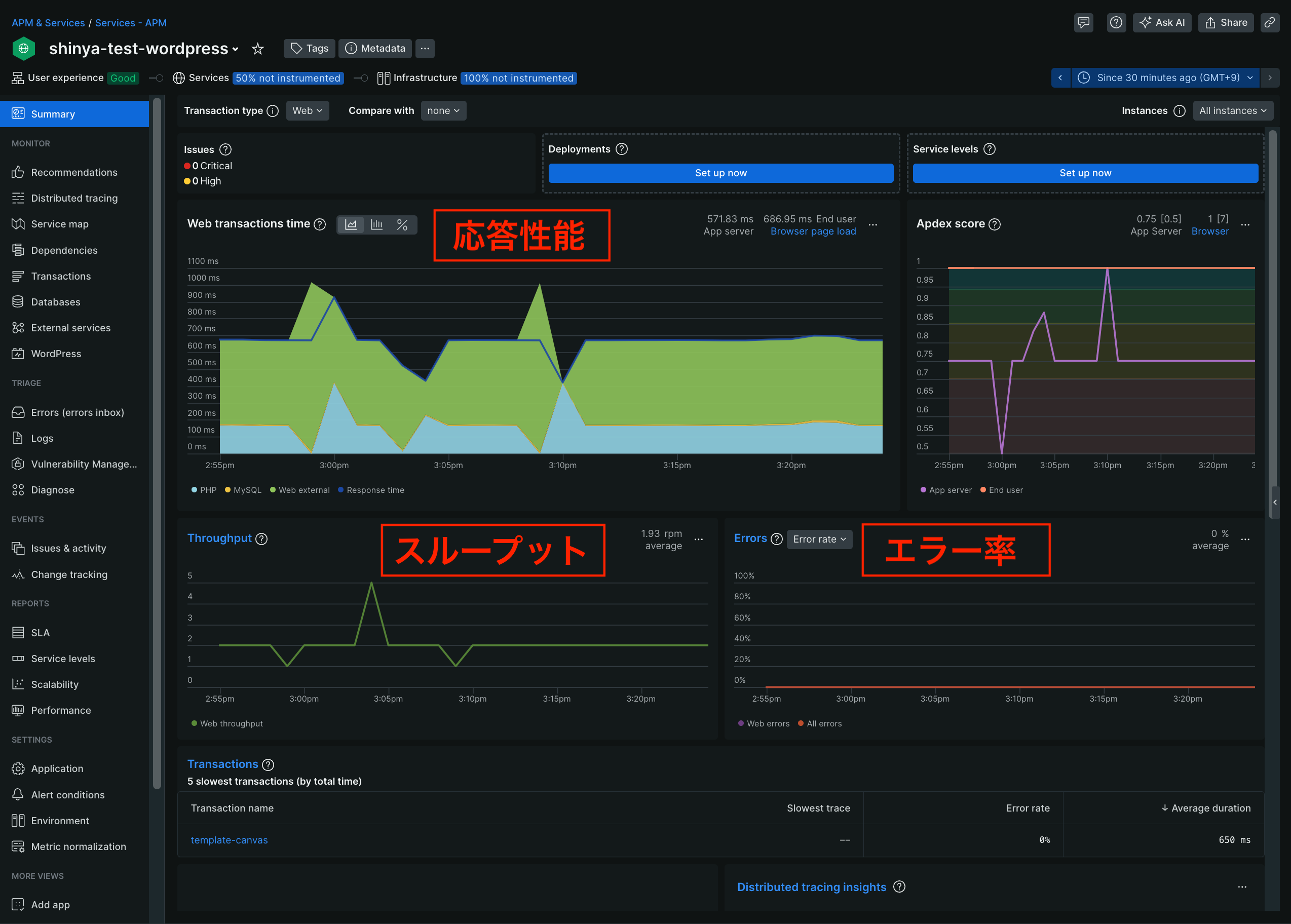1291x924 pixels.
Task: Open the Transaction type Web dropdown
Action: (307, 110)
